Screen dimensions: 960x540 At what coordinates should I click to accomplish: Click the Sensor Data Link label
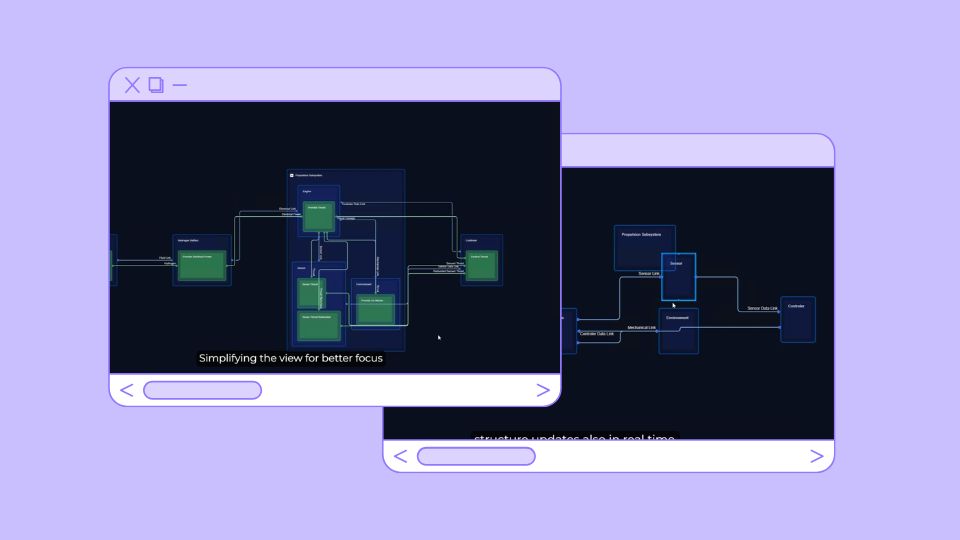click(x=762, y=308)
